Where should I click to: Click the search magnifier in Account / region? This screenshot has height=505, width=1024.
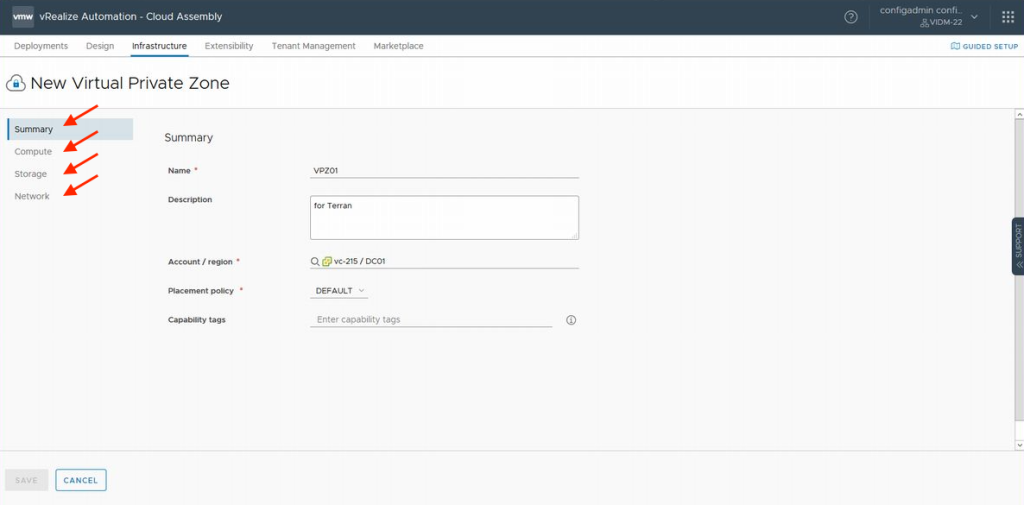(315, 261)
